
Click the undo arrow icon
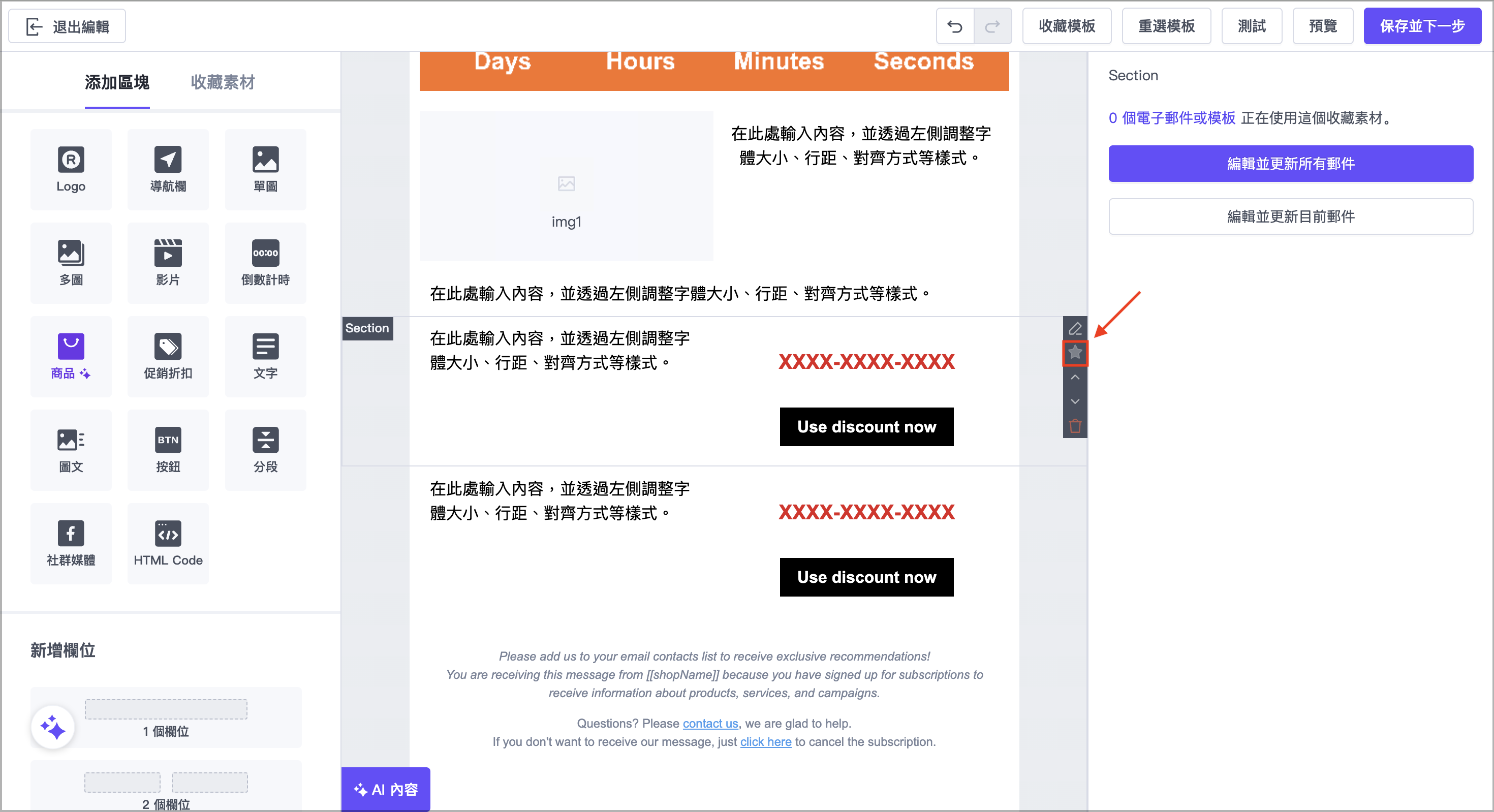[955, 25]
